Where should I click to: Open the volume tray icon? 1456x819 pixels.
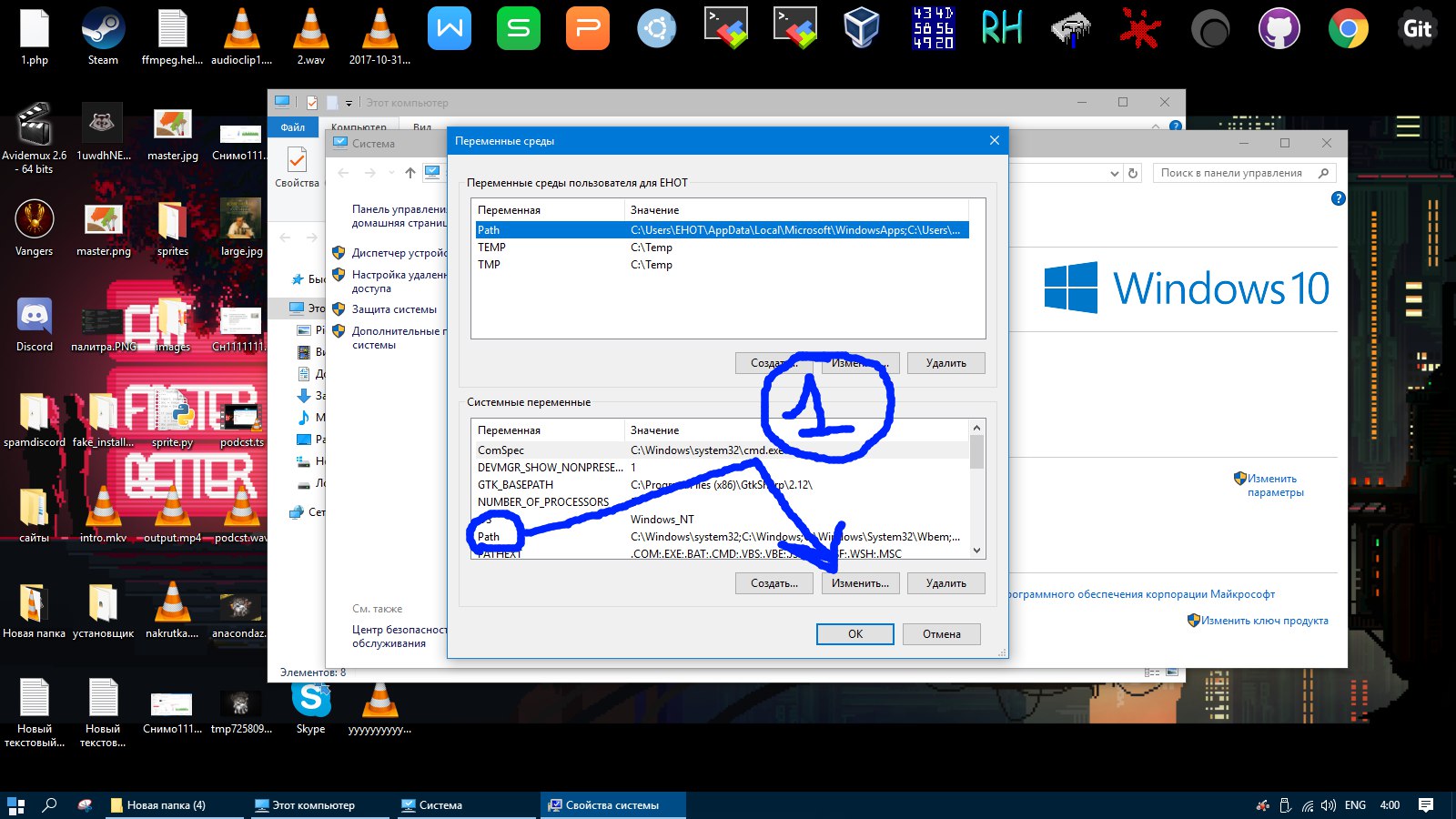[1328, 805]
